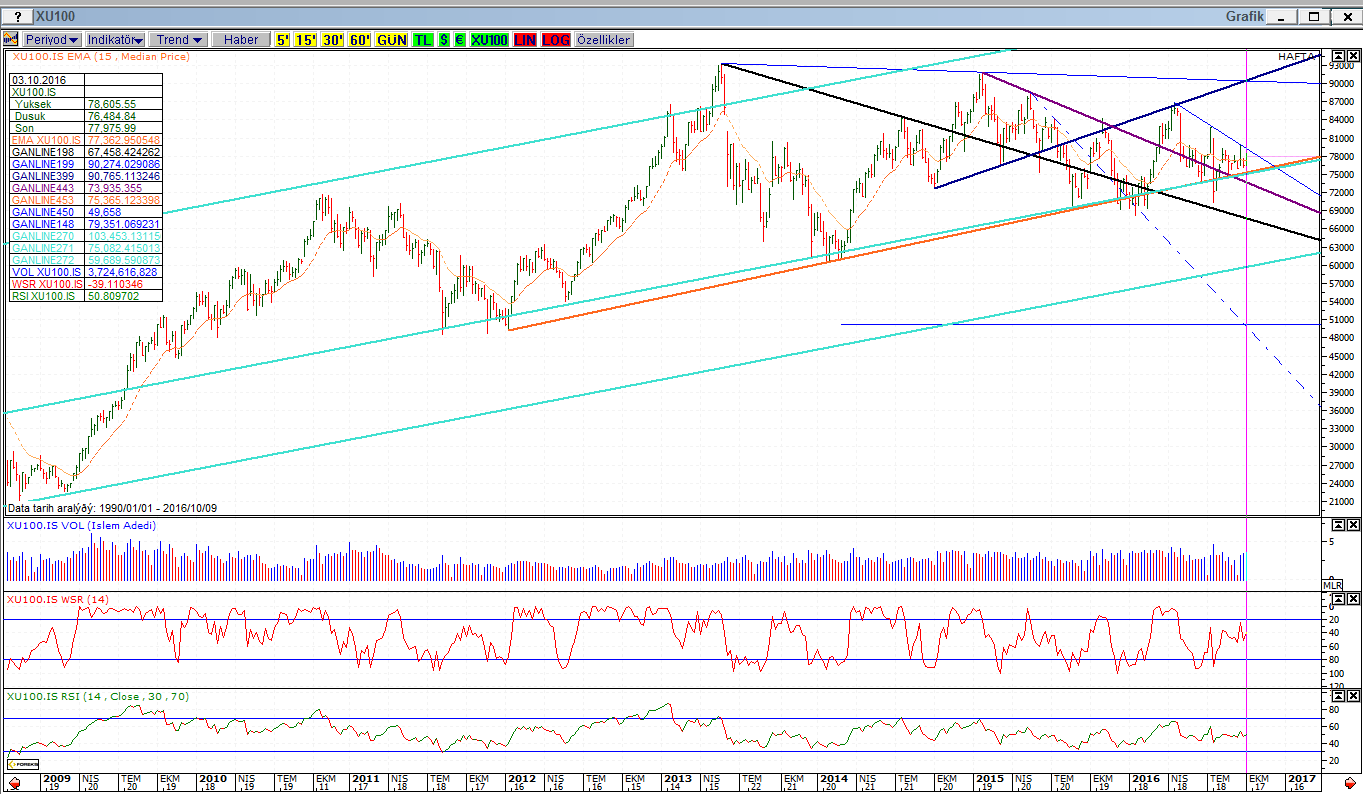Open the Trend dropdown menu
The image size is (1363, 794).
178,40
